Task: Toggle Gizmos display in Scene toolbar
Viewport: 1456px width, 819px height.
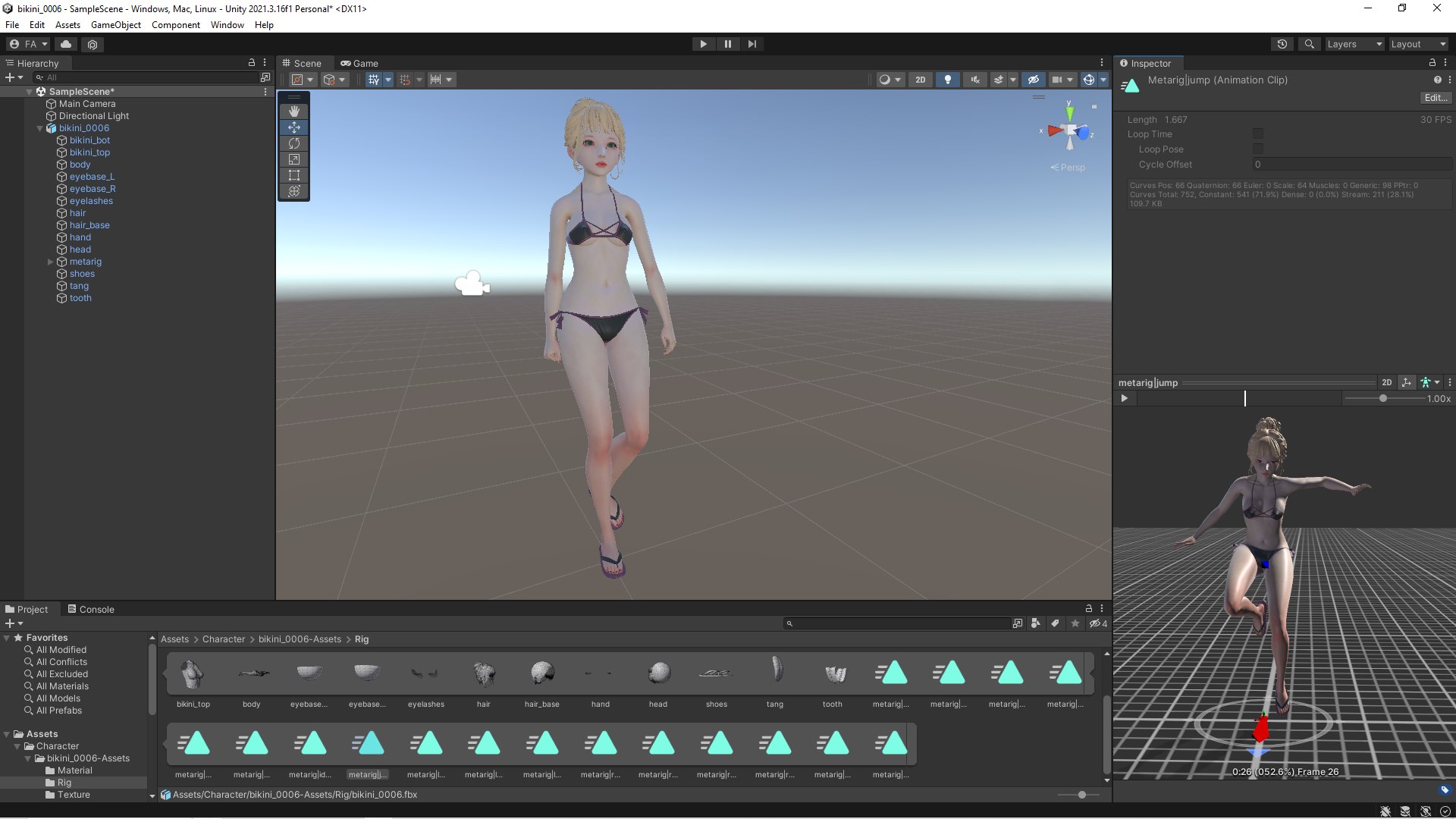Action: (1088, 80)
